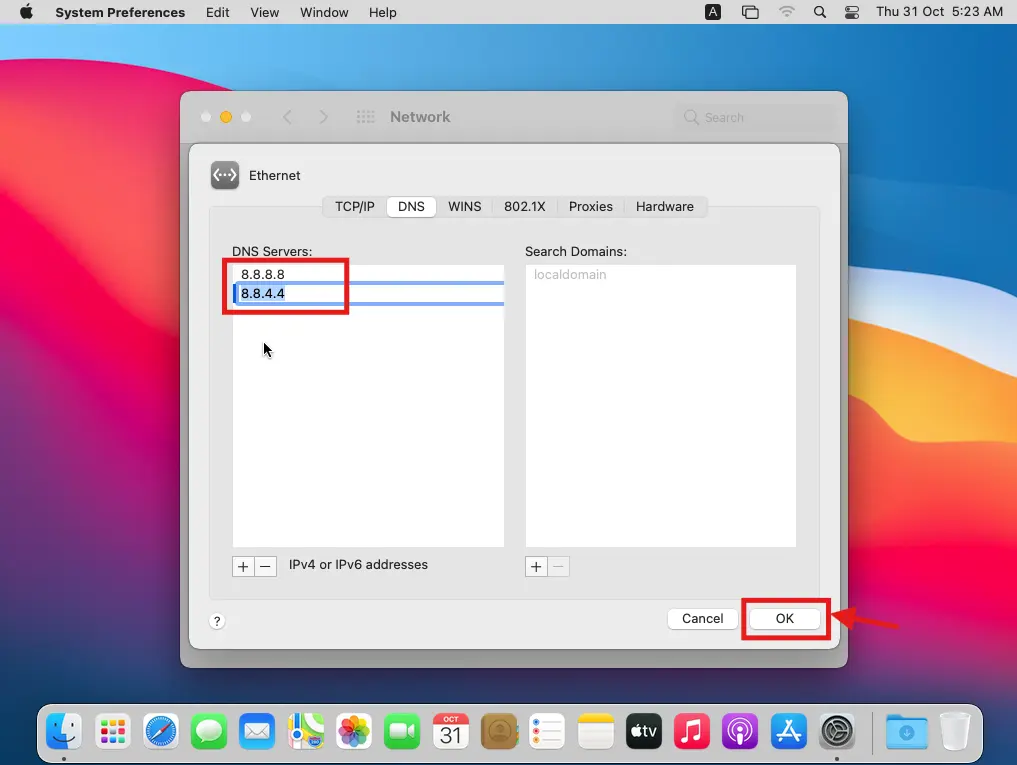The height and width of the screenshot is (765, 1017).
Task: Click the input source A icon in menu bar
Action: [713, 12]
